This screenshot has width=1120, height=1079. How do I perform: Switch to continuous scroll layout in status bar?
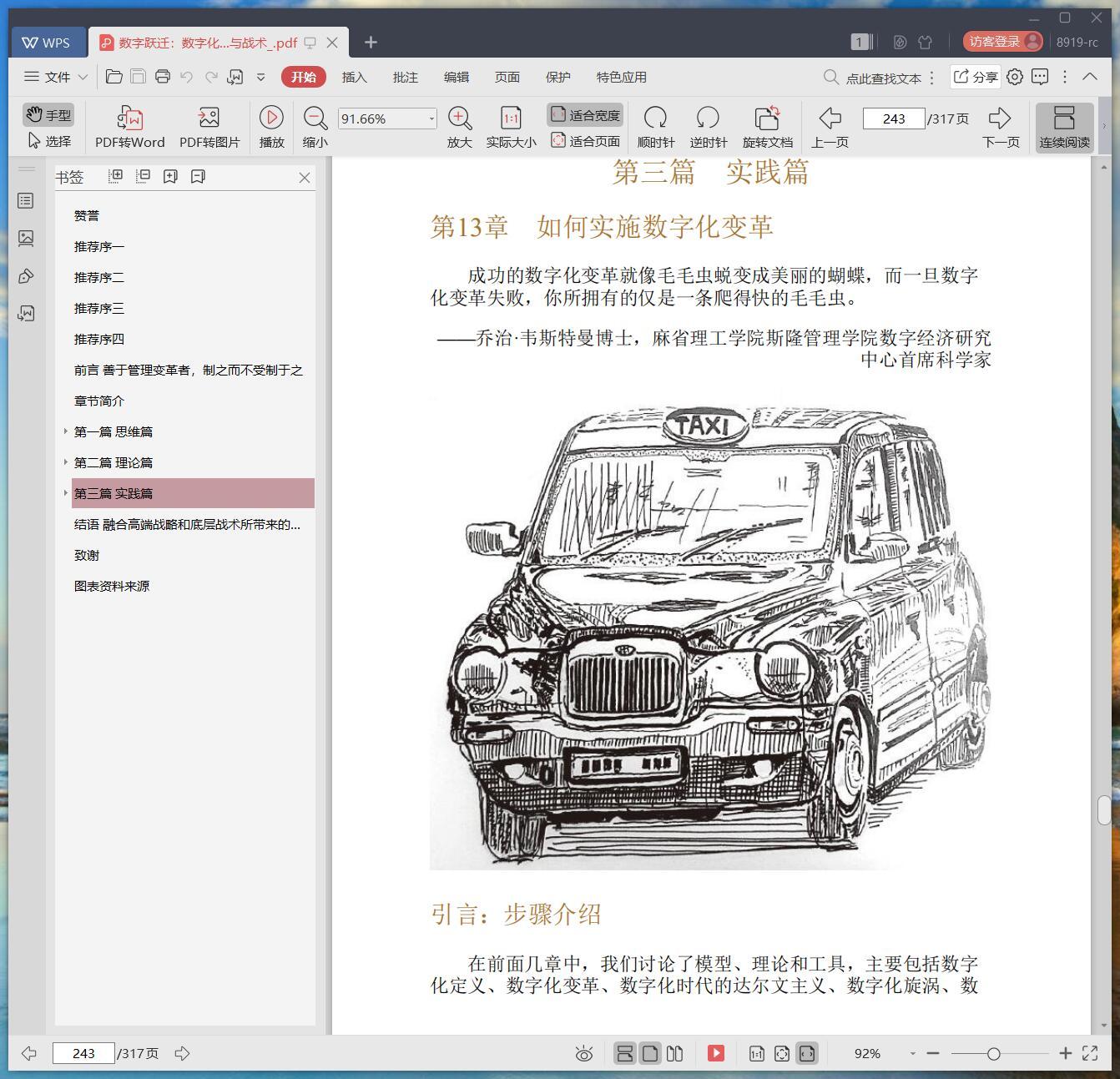(624, 1053)
